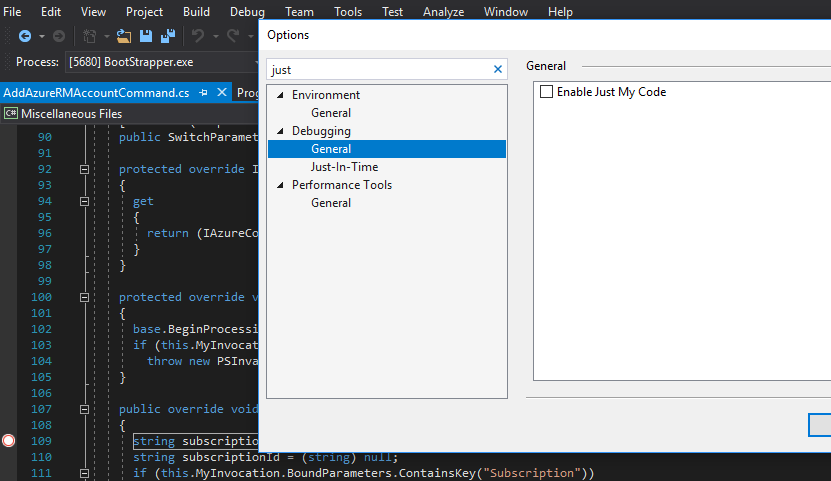The width and height of the screenshot is (831, 481).
Task: Select General under Performance Tools
Action: pyautogui.click(x=331, y=203)
